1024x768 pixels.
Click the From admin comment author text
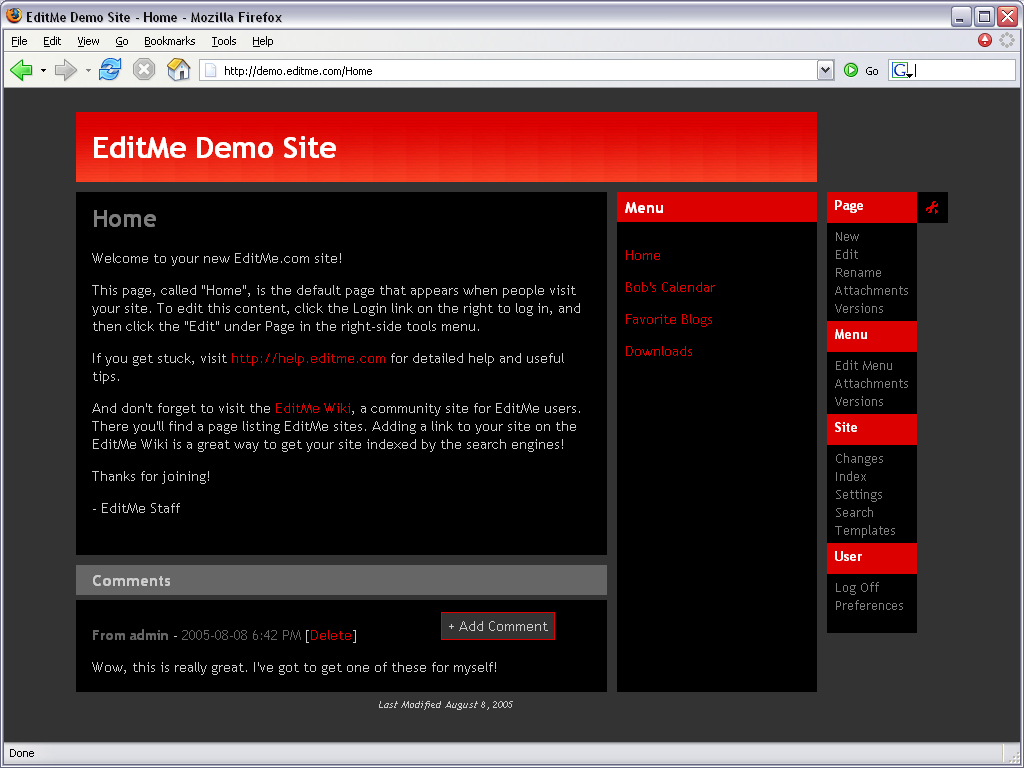coord(130,635)
